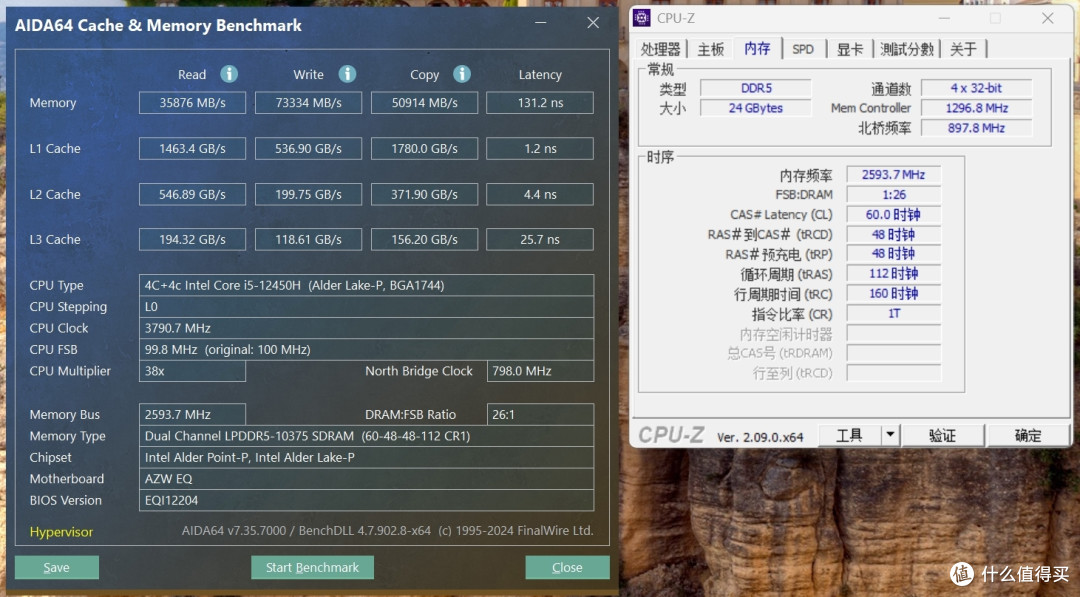Click the L3 Cache Latency value 25.7 ns
The width and height of the screenshot is (1080, 597).
point(540,240)
